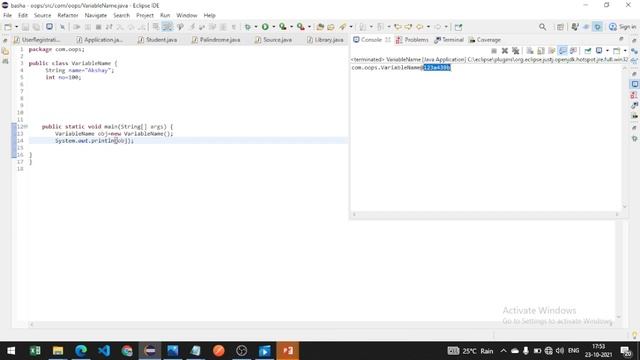Click the Save All toolbar icon
Image resolution: width=640 pixels, height=360 pixels.
[x=36, y=27]
